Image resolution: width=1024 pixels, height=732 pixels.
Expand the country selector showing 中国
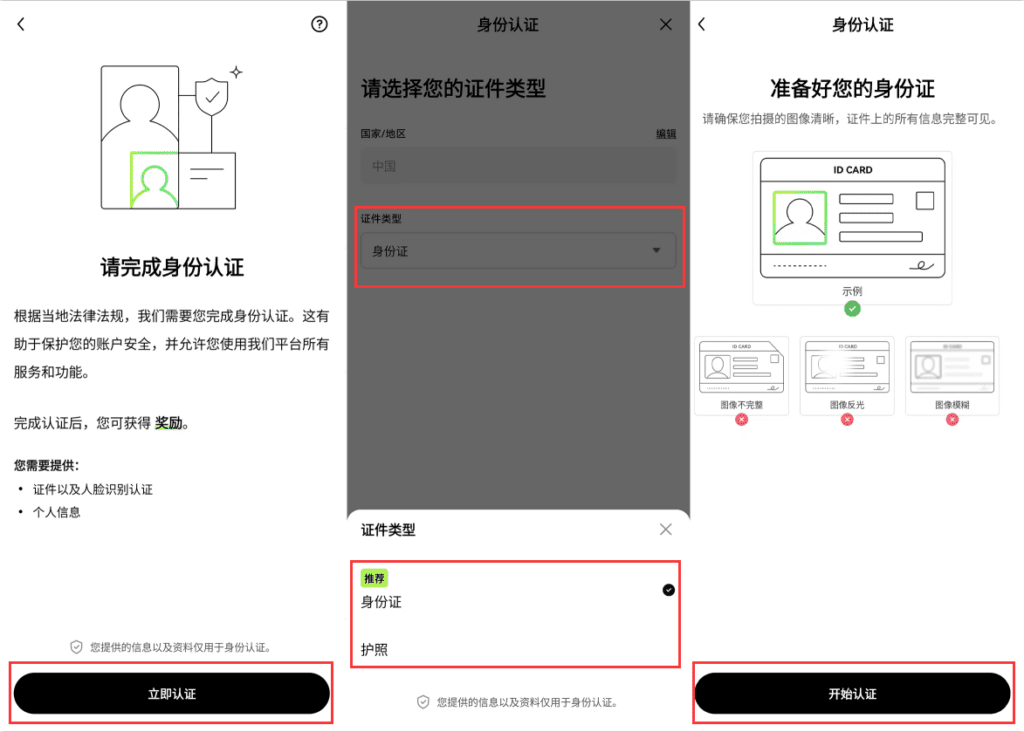518,166
